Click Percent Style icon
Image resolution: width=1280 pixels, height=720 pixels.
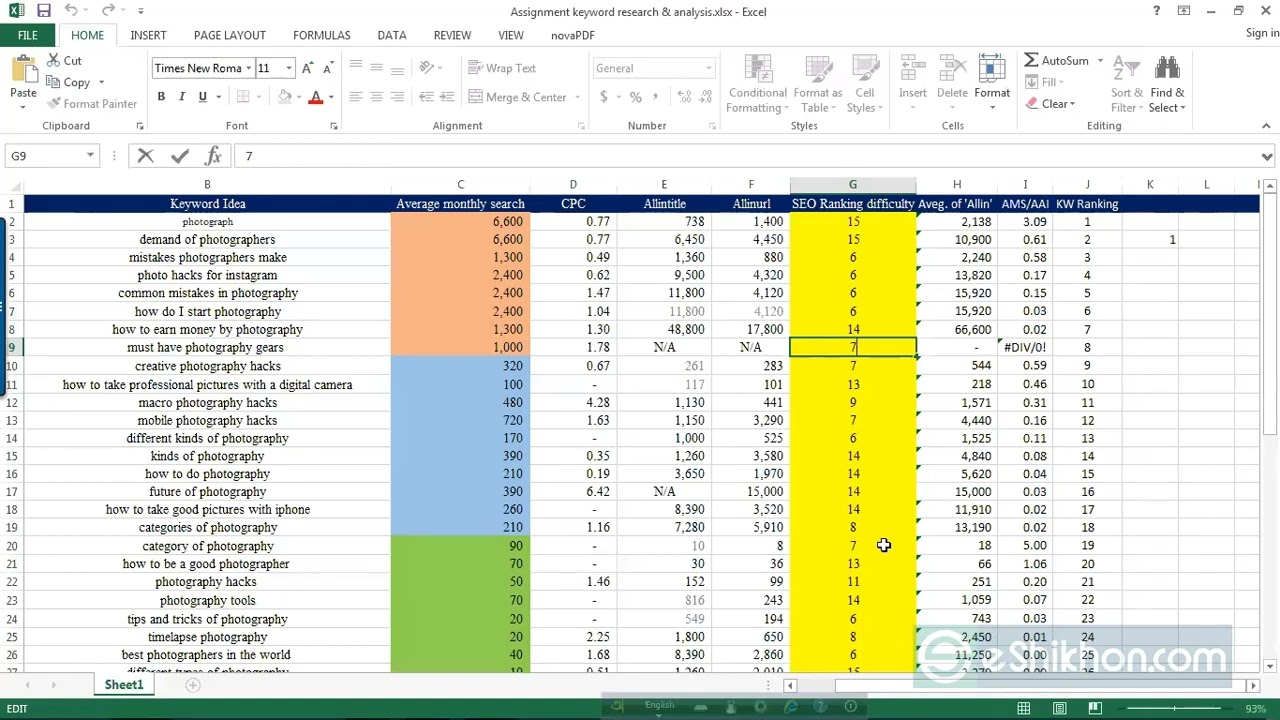click(636, 97)
